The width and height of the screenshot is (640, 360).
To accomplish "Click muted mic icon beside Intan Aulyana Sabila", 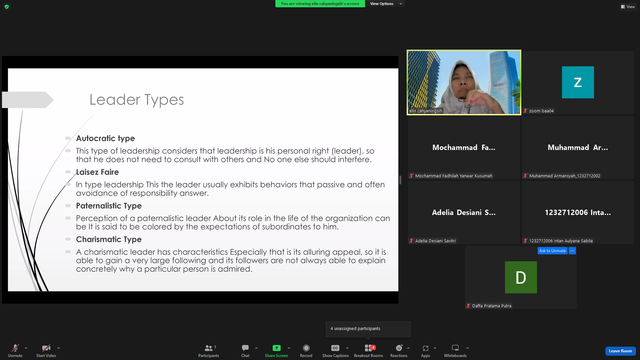I will [526, 241].
